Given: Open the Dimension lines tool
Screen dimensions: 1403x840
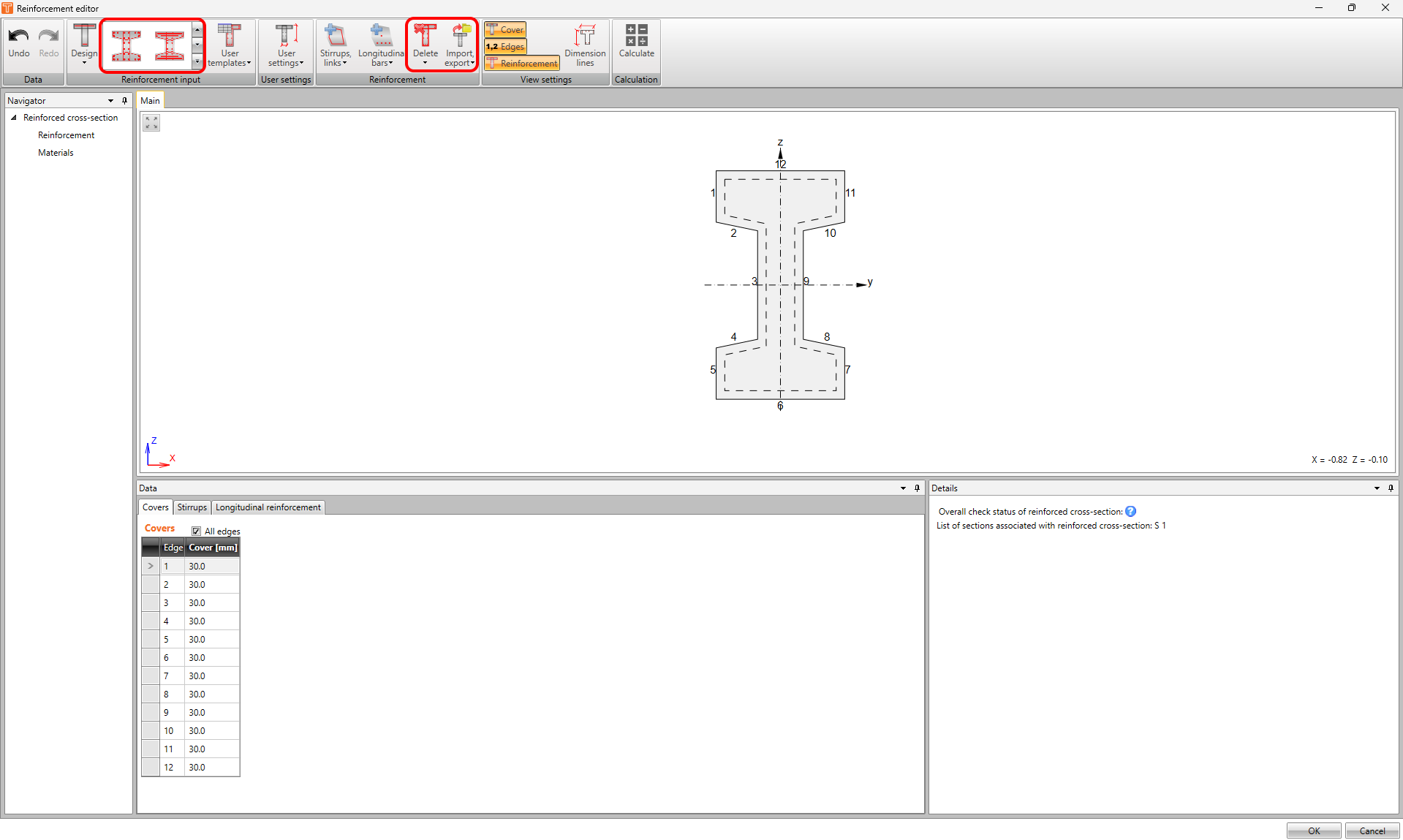Looking at the screenshot, I should click(584, 46).
